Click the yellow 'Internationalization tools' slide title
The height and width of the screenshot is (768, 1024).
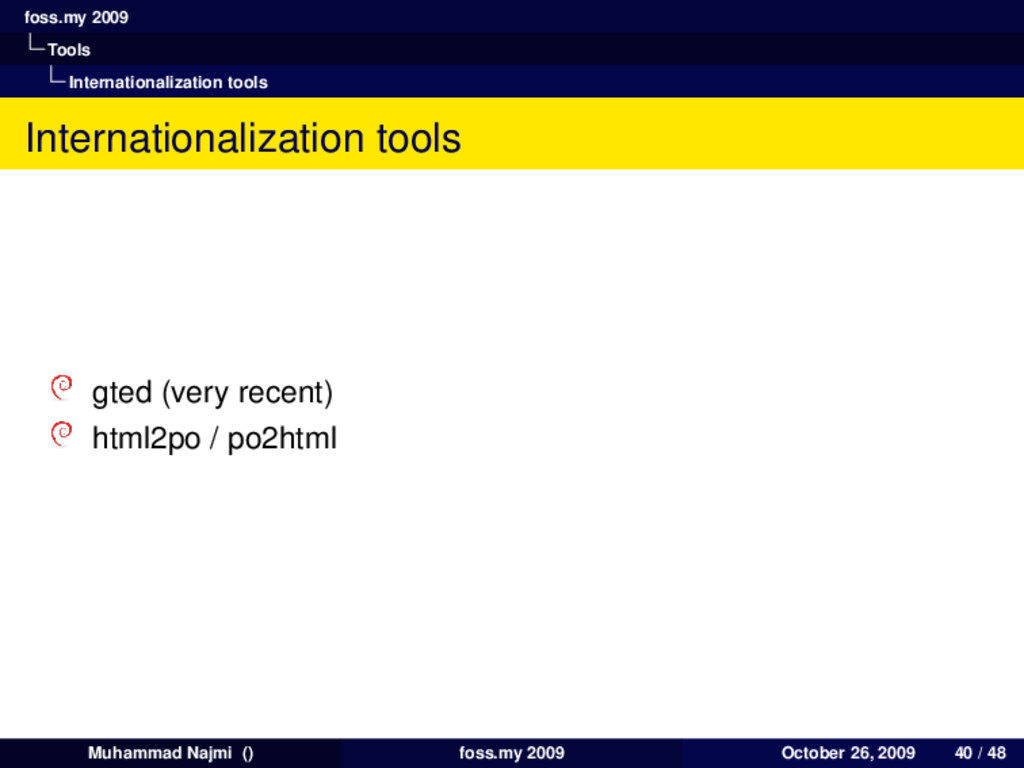[243, 138]
